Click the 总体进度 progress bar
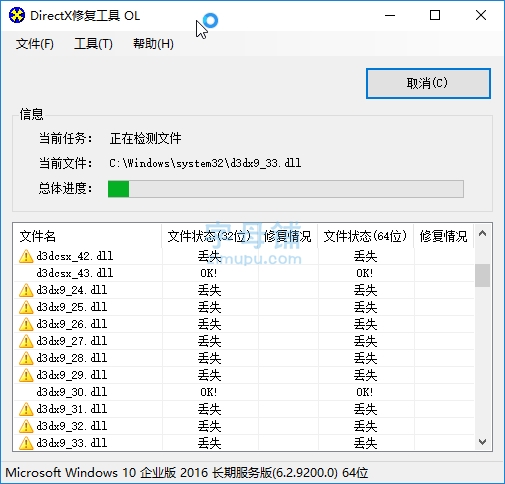Viewport: 505px width, 484px height. (x=286, y=189)
